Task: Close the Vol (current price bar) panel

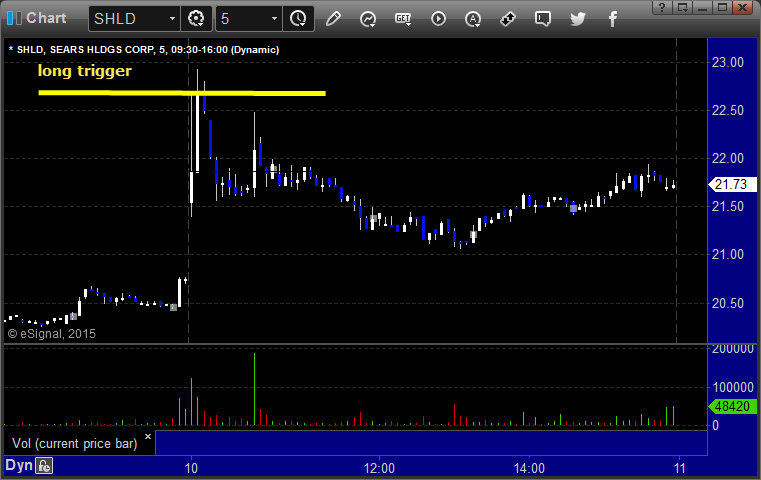Action: pyautogui.click(x=148, y=436)
